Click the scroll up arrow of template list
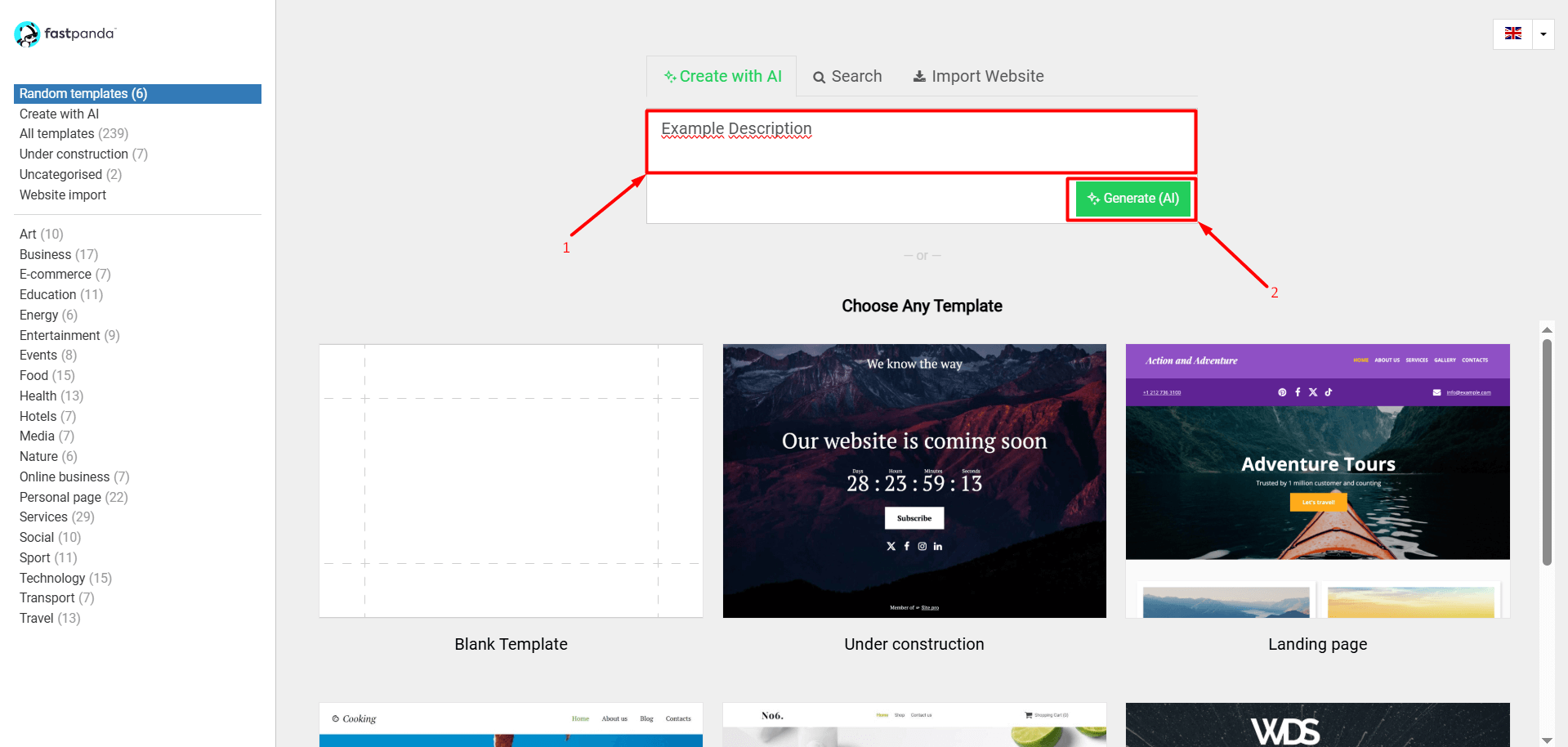Viewport: 1568px width, 747px height. click(x=1546, y=329)
